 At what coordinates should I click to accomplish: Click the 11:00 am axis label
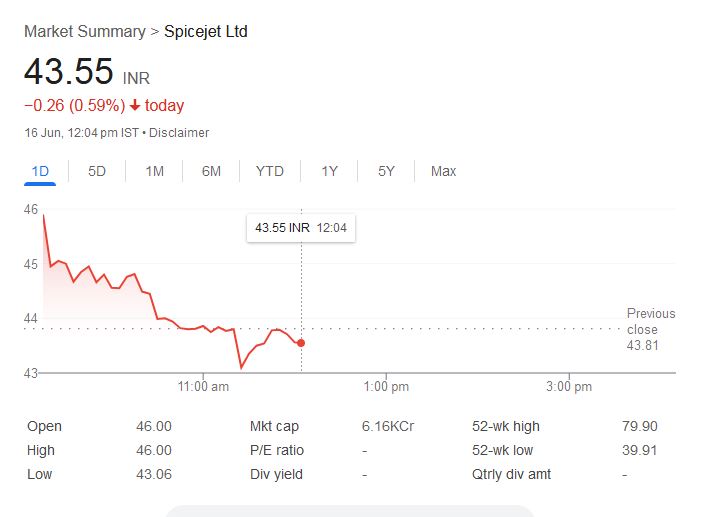tap(203, 386)
